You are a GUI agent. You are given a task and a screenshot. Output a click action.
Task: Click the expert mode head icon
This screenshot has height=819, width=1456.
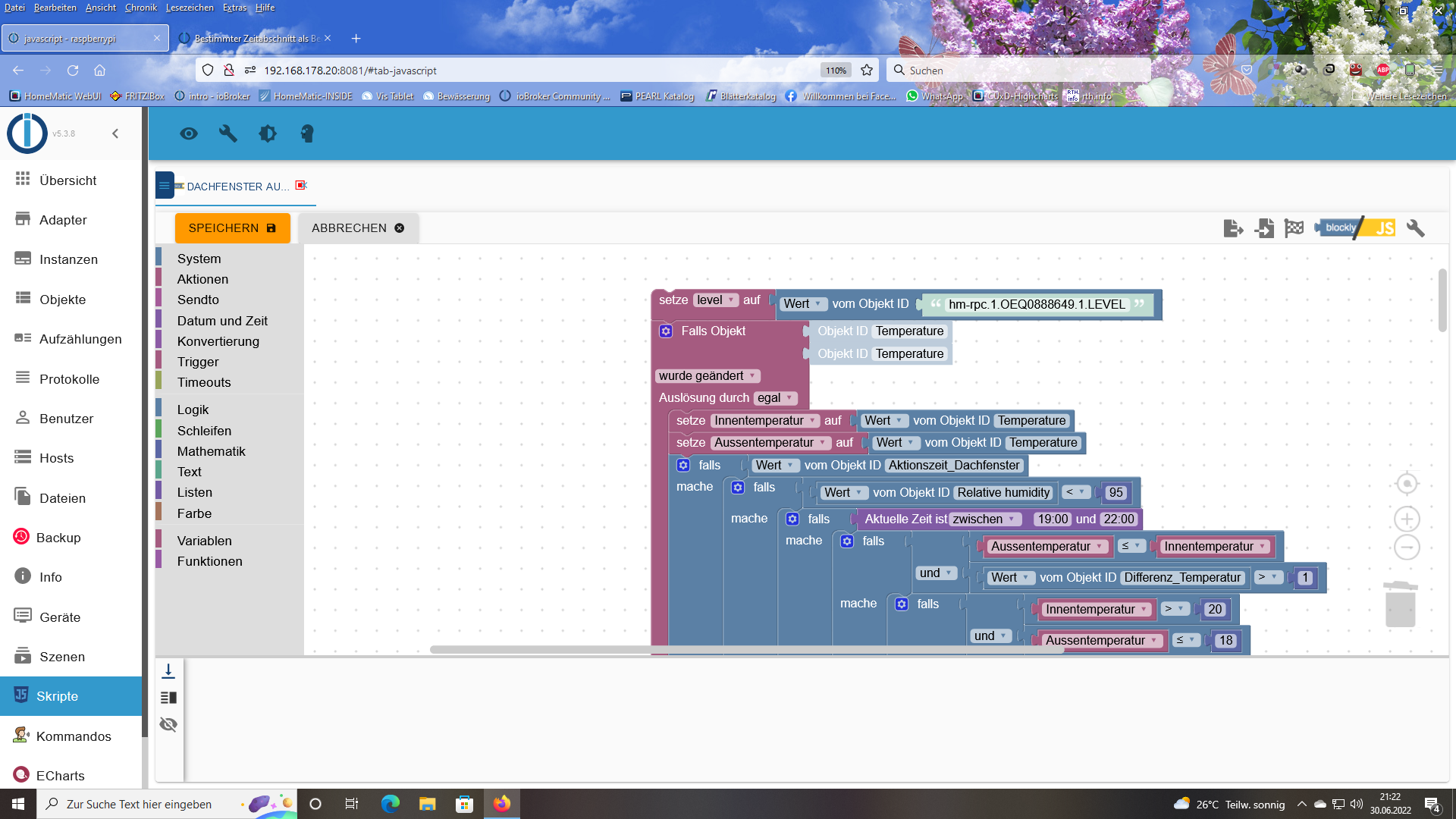[x=307, y=134]
